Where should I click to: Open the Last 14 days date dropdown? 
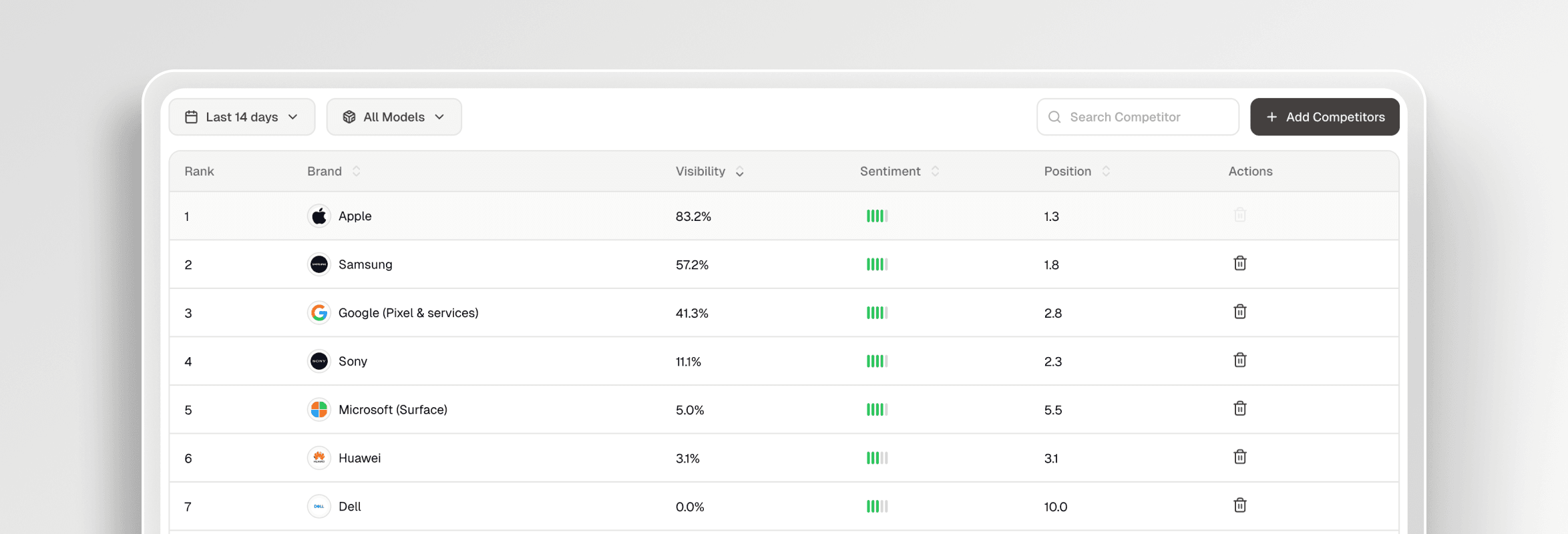coord(242,117)
